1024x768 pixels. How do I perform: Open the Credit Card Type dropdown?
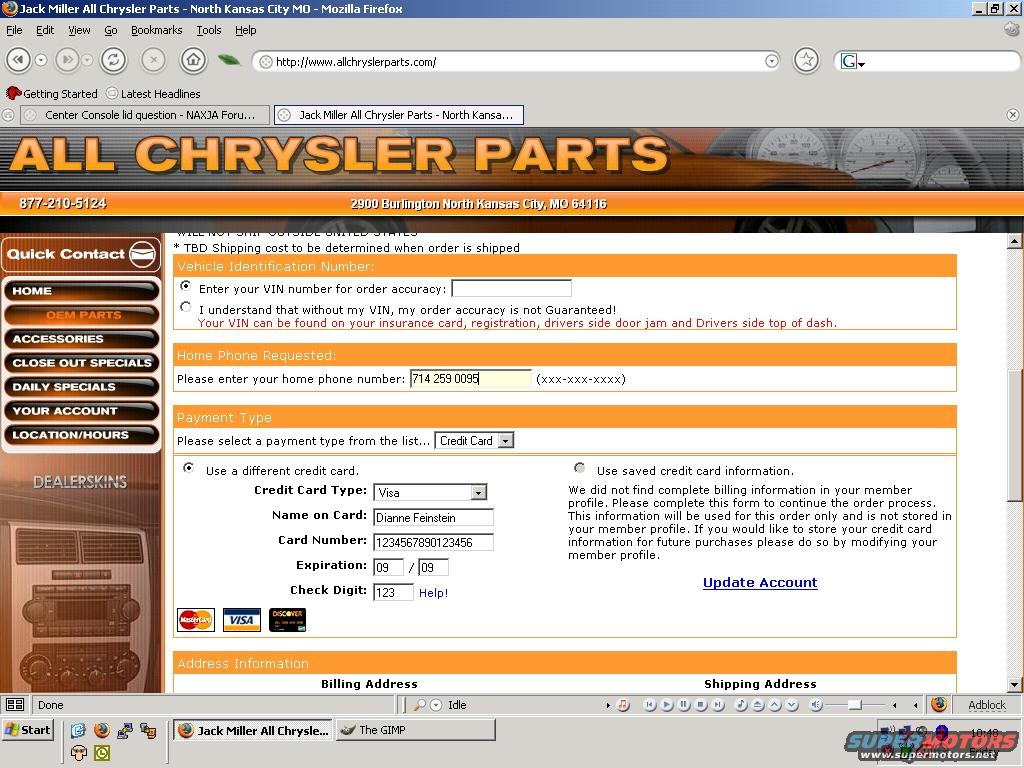(479, 492)
